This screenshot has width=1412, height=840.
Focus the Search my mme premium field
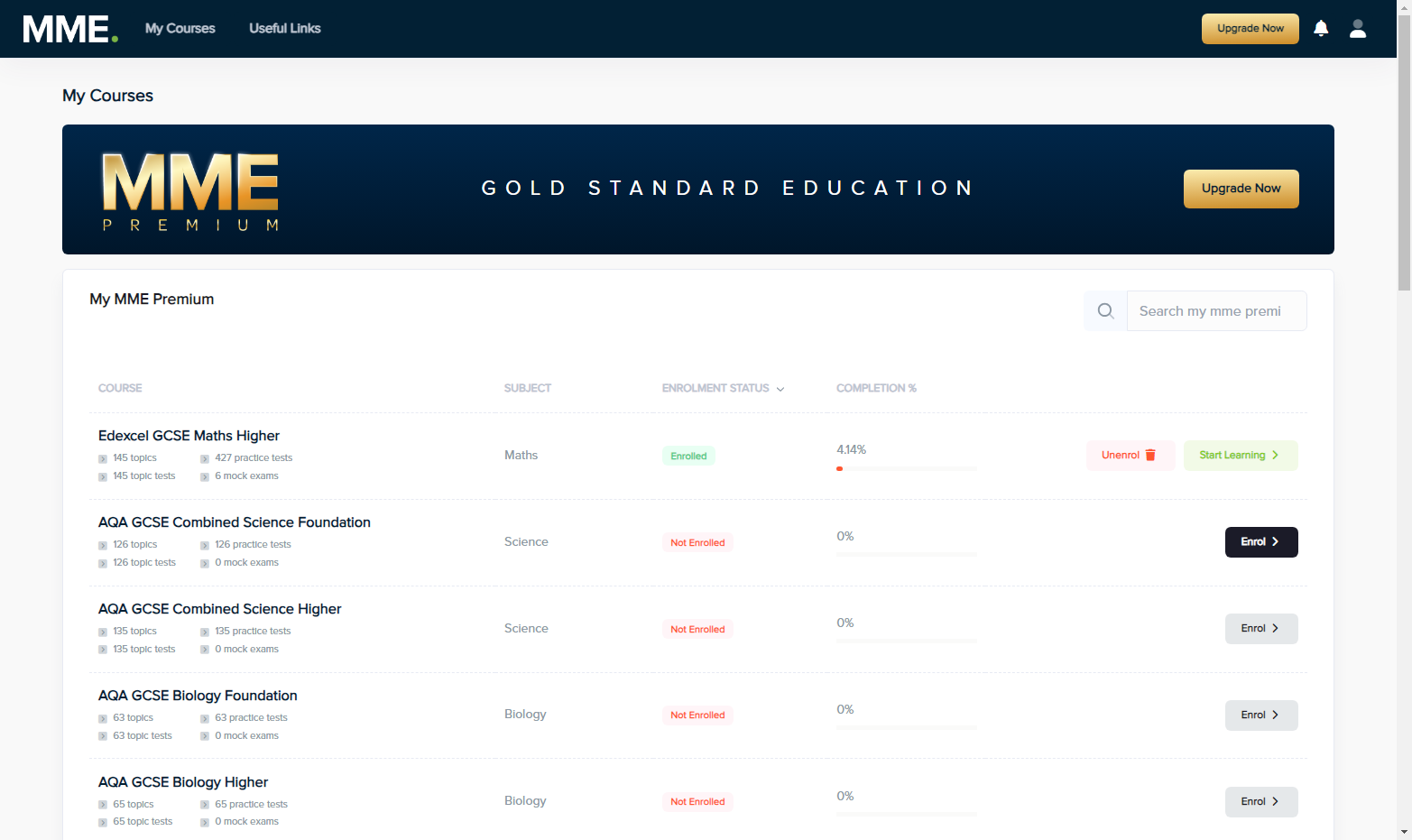1216,311
